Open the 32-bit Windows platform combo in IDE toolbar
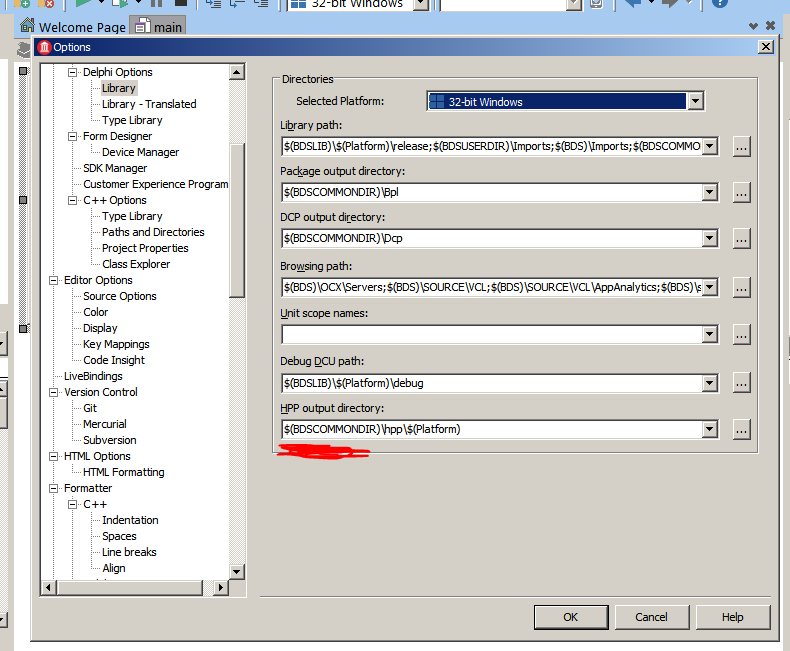The height and width of the screenshot is (651, 790). click(x=421, y=4)
